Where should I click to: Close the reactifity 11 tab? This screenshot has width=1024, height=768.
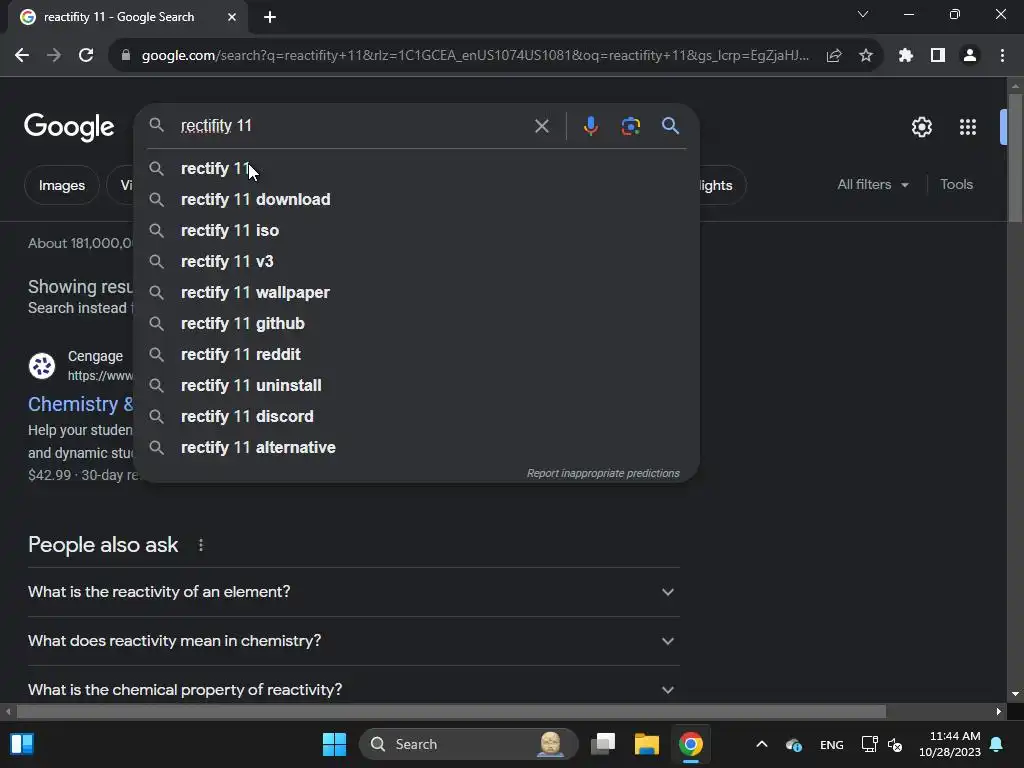[x=232, y=18]
